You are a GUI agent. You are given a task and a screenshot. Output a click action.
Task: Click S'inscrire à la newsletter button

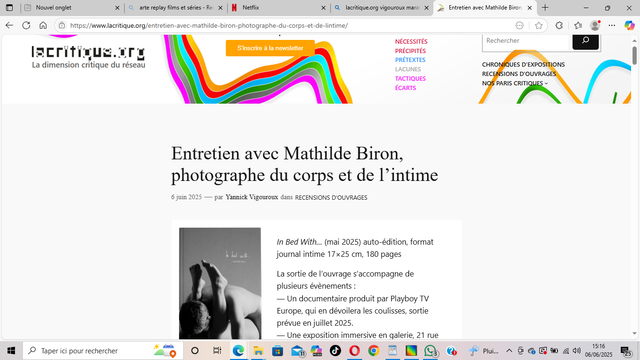click(x=270, y=48)
